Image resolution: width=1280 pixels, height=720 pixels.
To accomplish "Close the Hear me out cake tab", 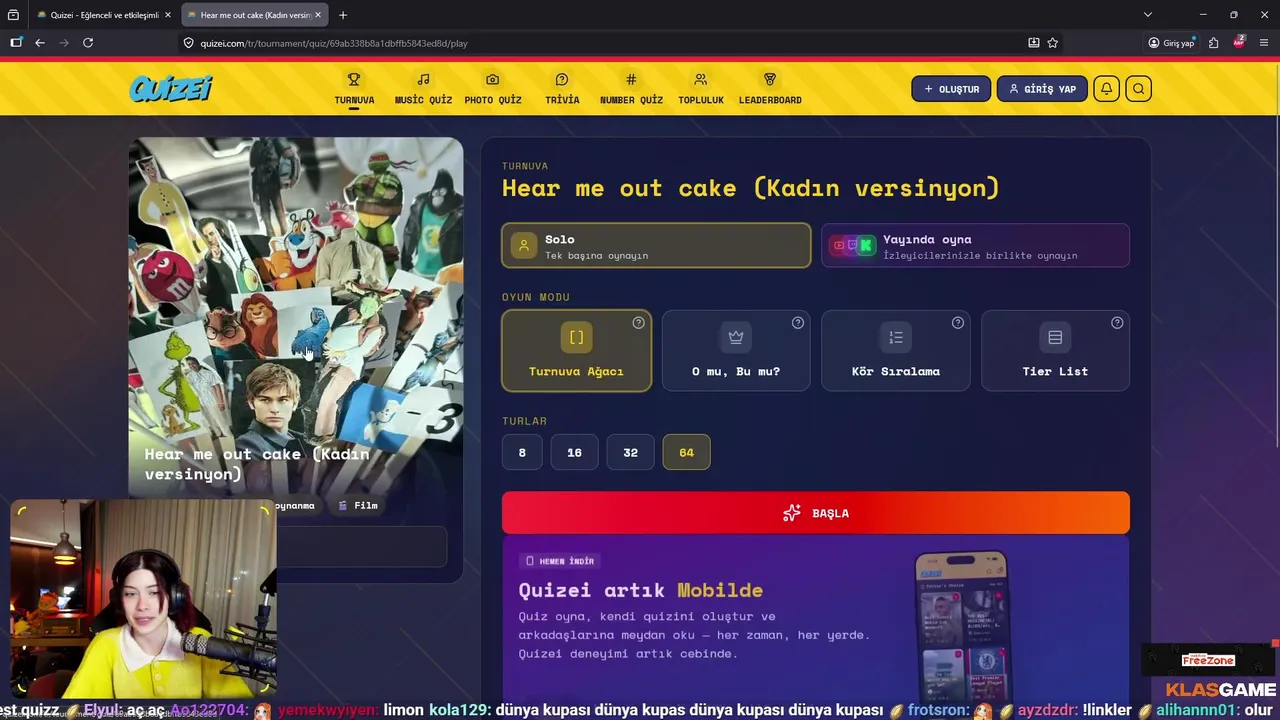I will coord(318,15).
